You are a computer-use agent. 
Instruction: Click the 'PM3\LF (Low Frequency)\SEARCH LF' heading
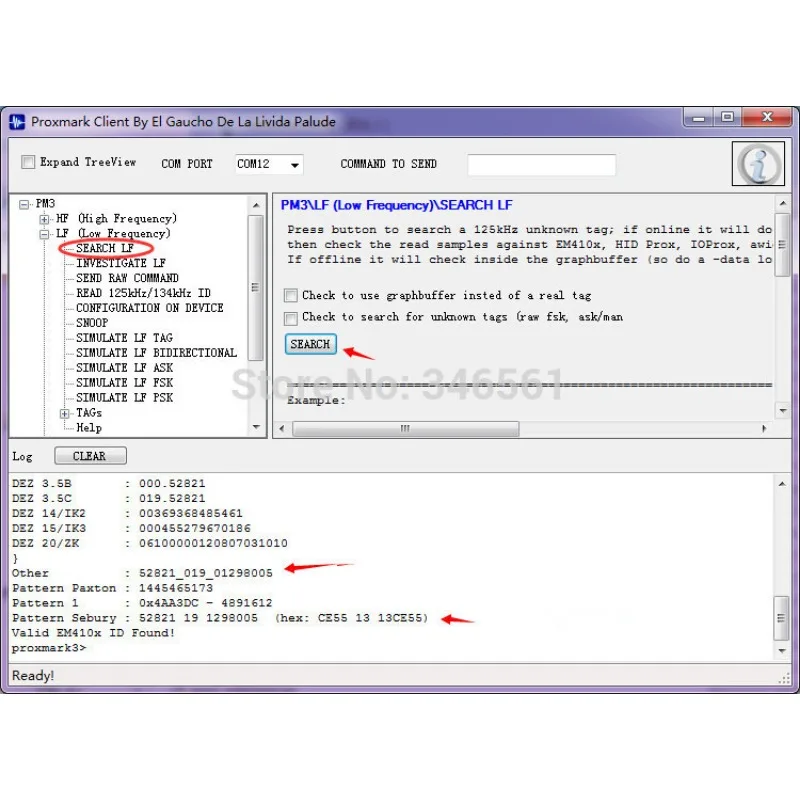click(x=396, y=205)
